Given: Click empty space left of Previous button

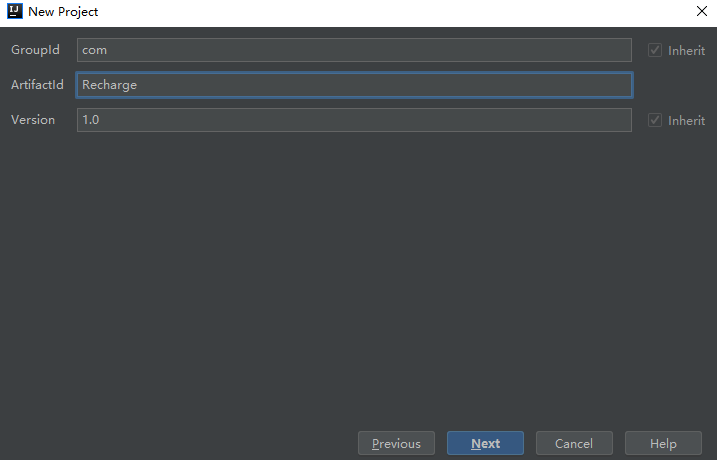Looking at the screenshot, I should coord(180,443).
